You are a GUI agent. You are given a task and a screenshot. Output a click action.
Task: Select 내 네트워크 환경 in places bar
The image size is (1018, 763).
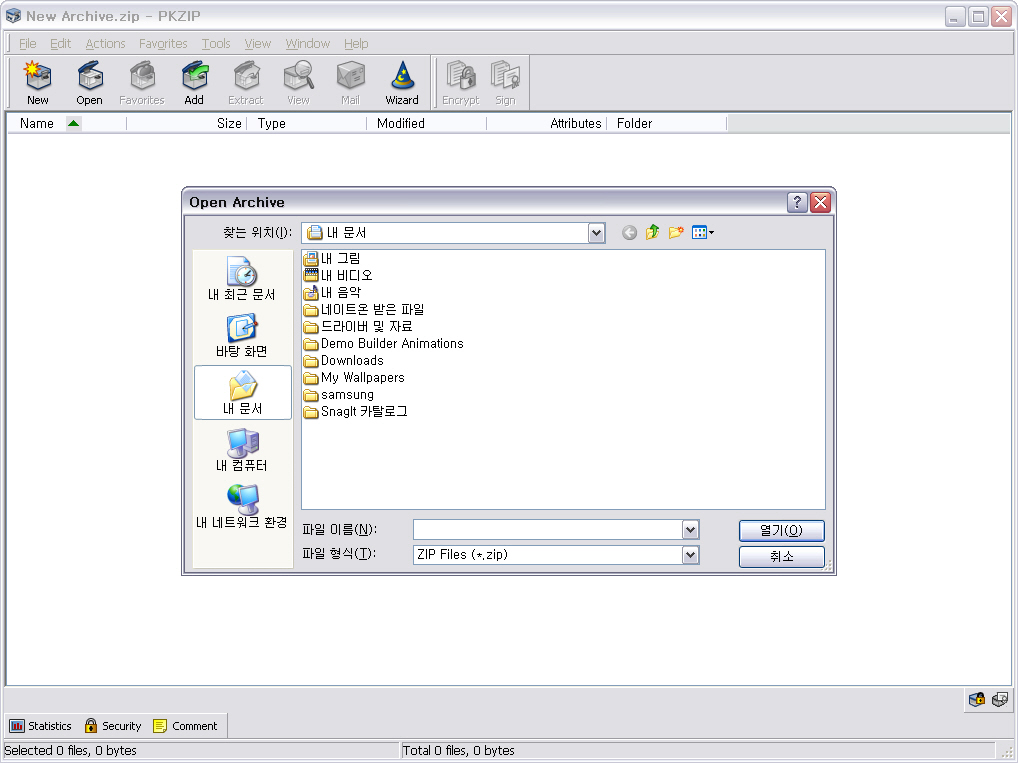point(242,507)
